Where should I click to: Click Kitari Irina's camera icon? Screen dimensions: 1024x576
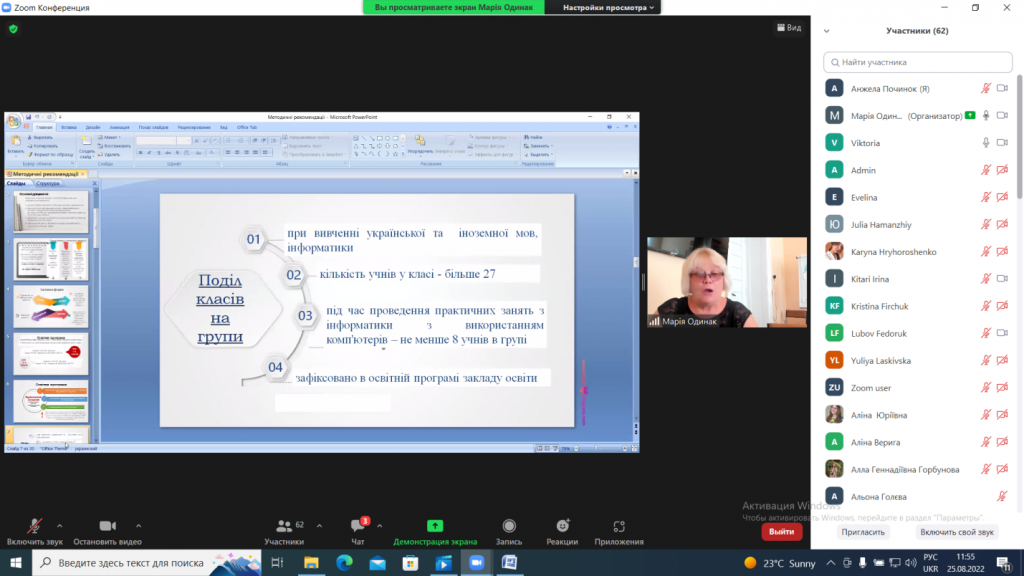(x=1002, y=279)
